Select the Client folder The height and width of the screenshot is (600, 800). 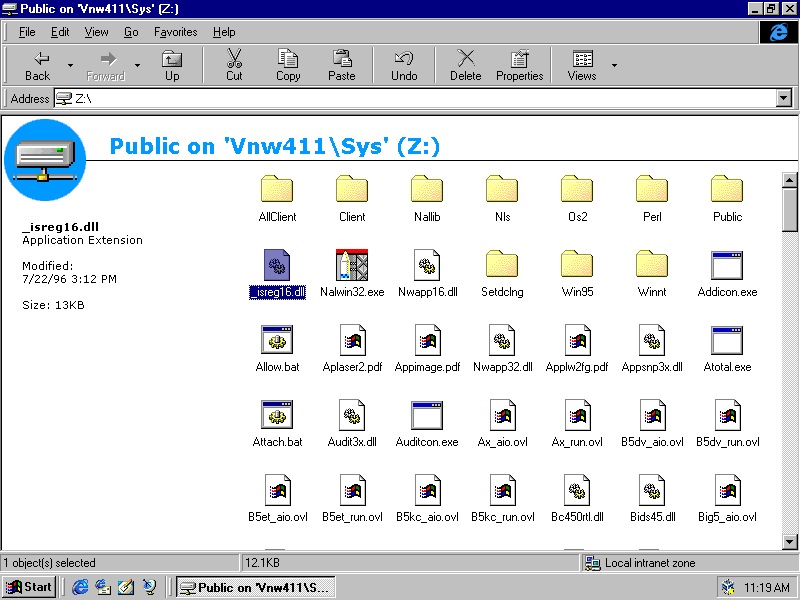[x=352, y=199]
